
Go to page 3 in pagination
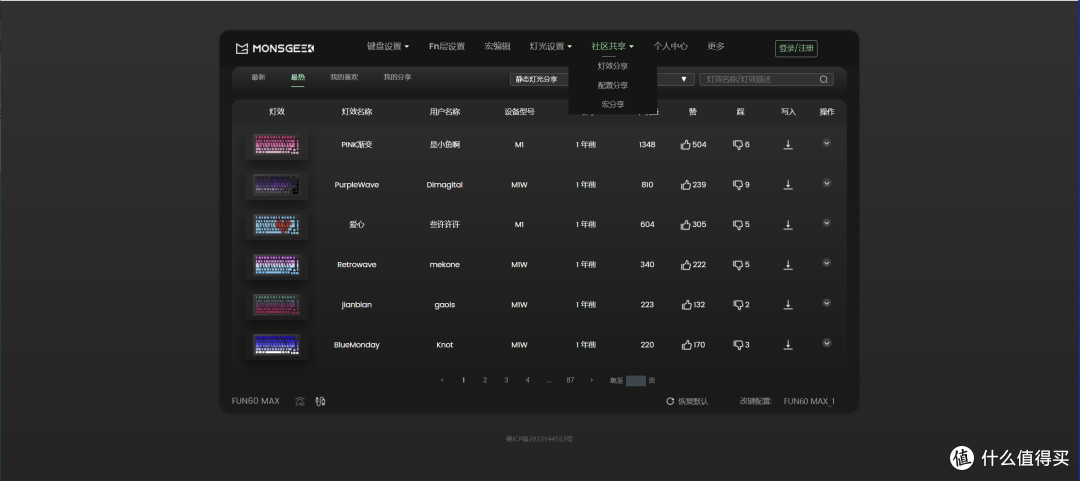click(x=506, y=380)
